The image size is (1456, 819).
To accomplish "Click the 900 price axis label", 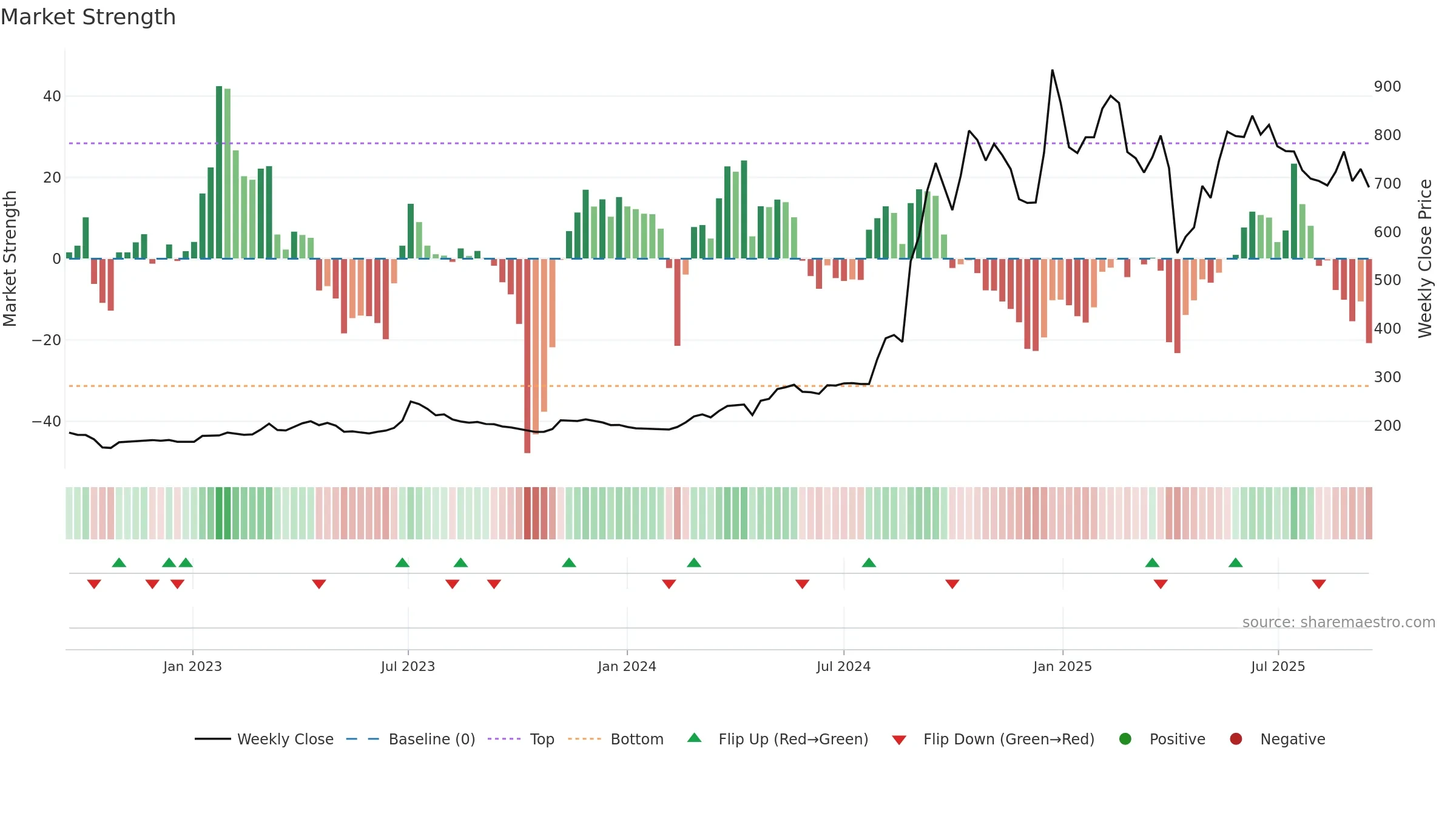I will coord(1387,86).
